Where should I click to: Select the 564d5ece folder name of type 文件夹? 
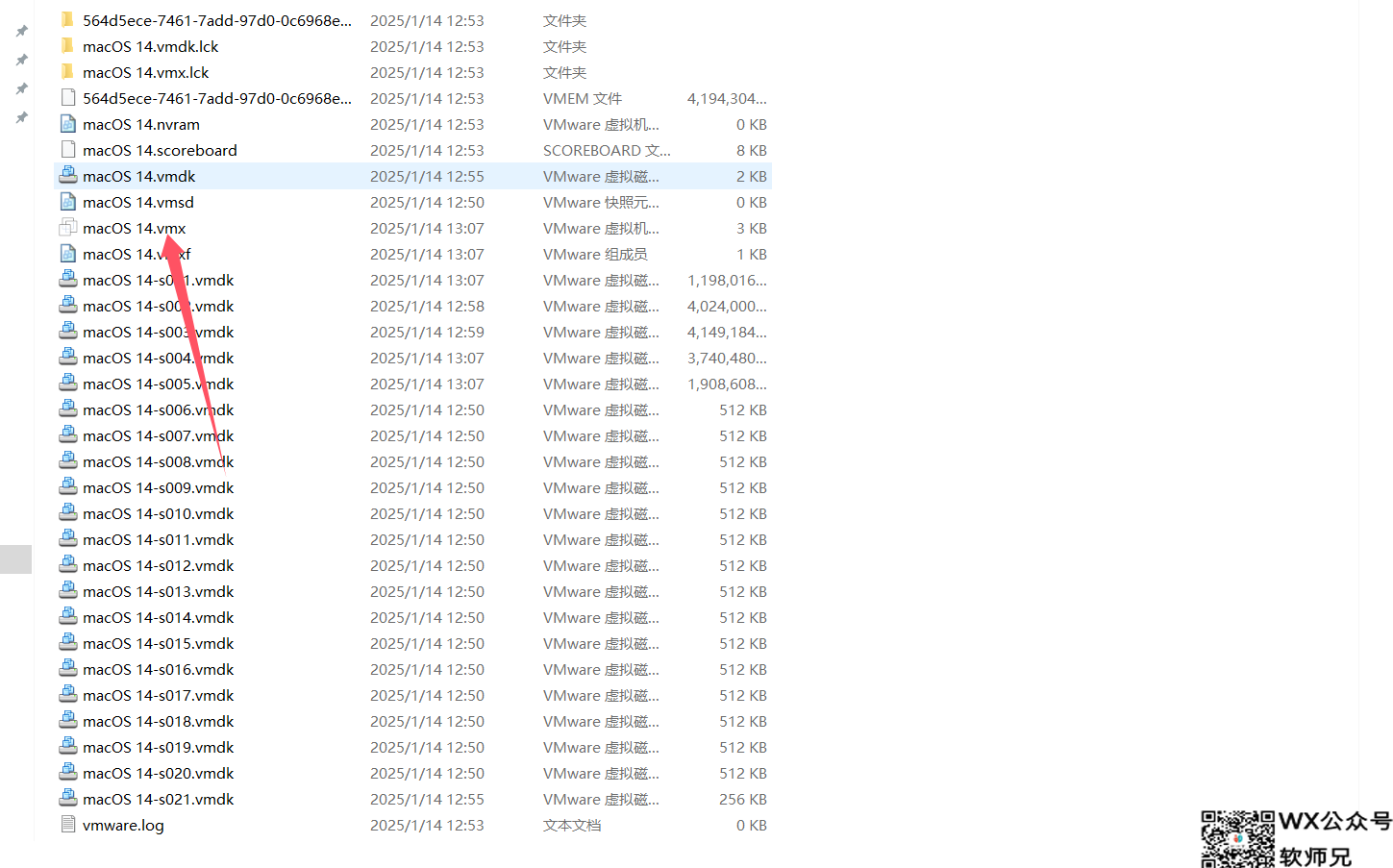217,20
